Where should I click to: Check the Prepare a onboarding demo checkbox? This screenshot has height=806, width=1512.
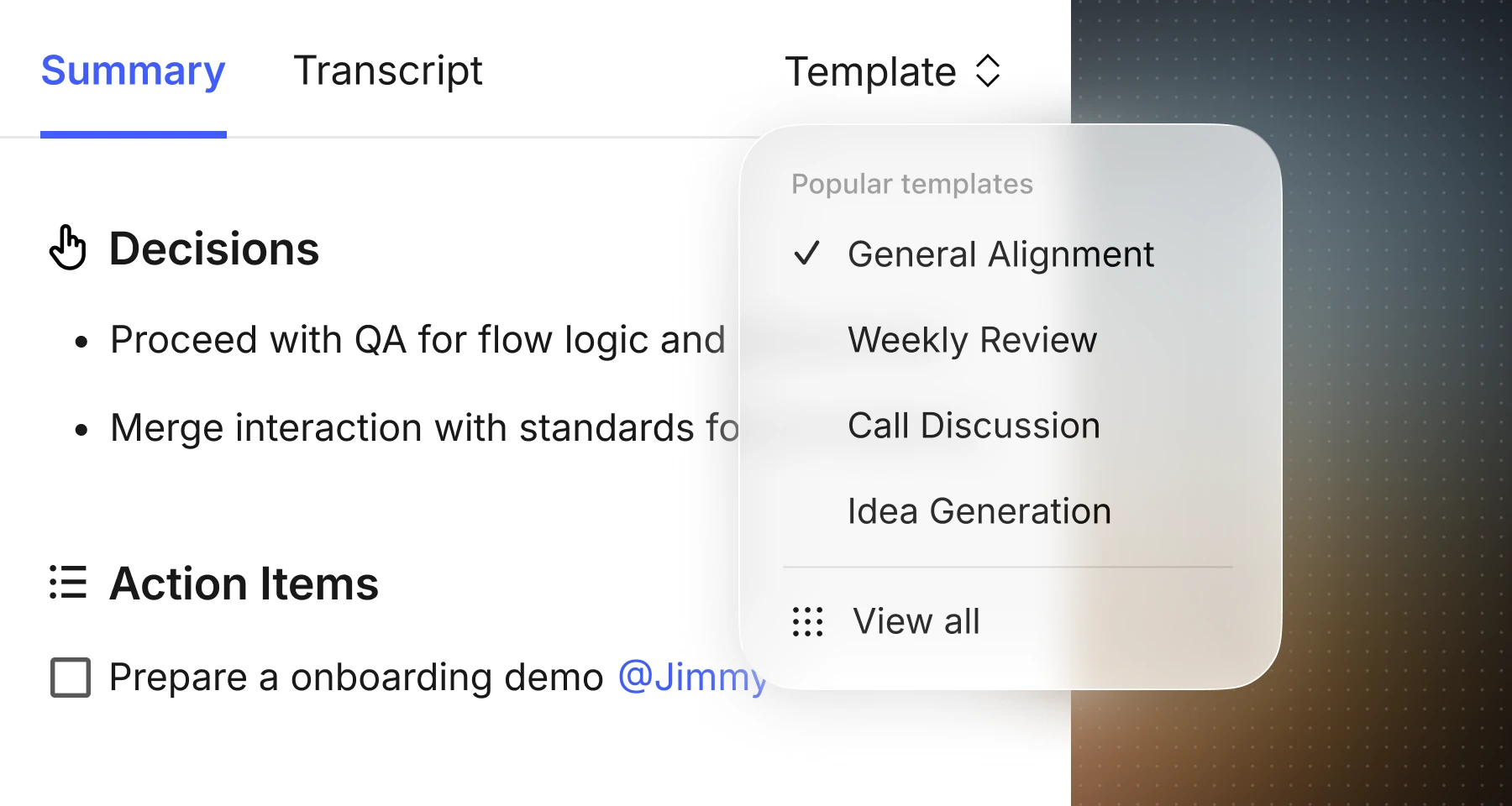[x=71, y=678]
